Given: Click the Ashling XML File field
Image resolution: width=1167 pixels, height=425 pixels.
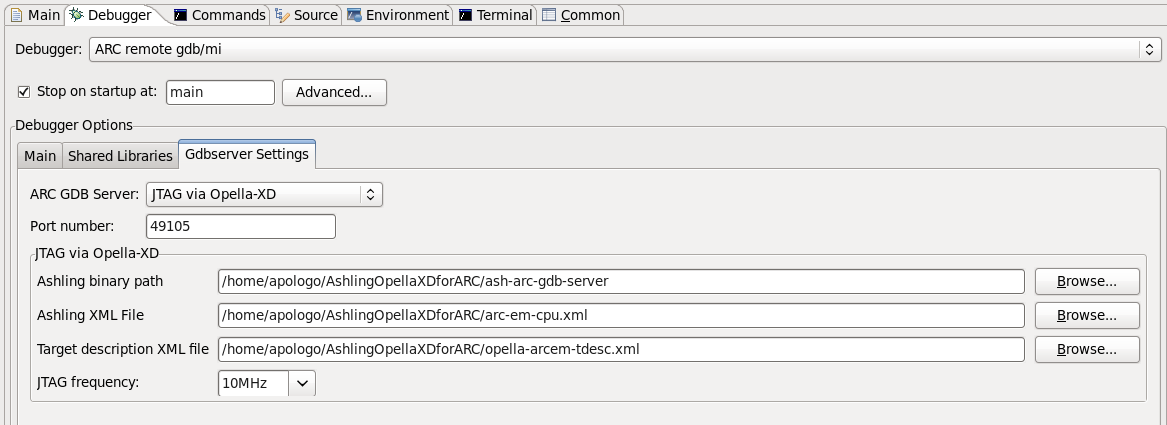Looking at the screenshot, I should 621,315.
